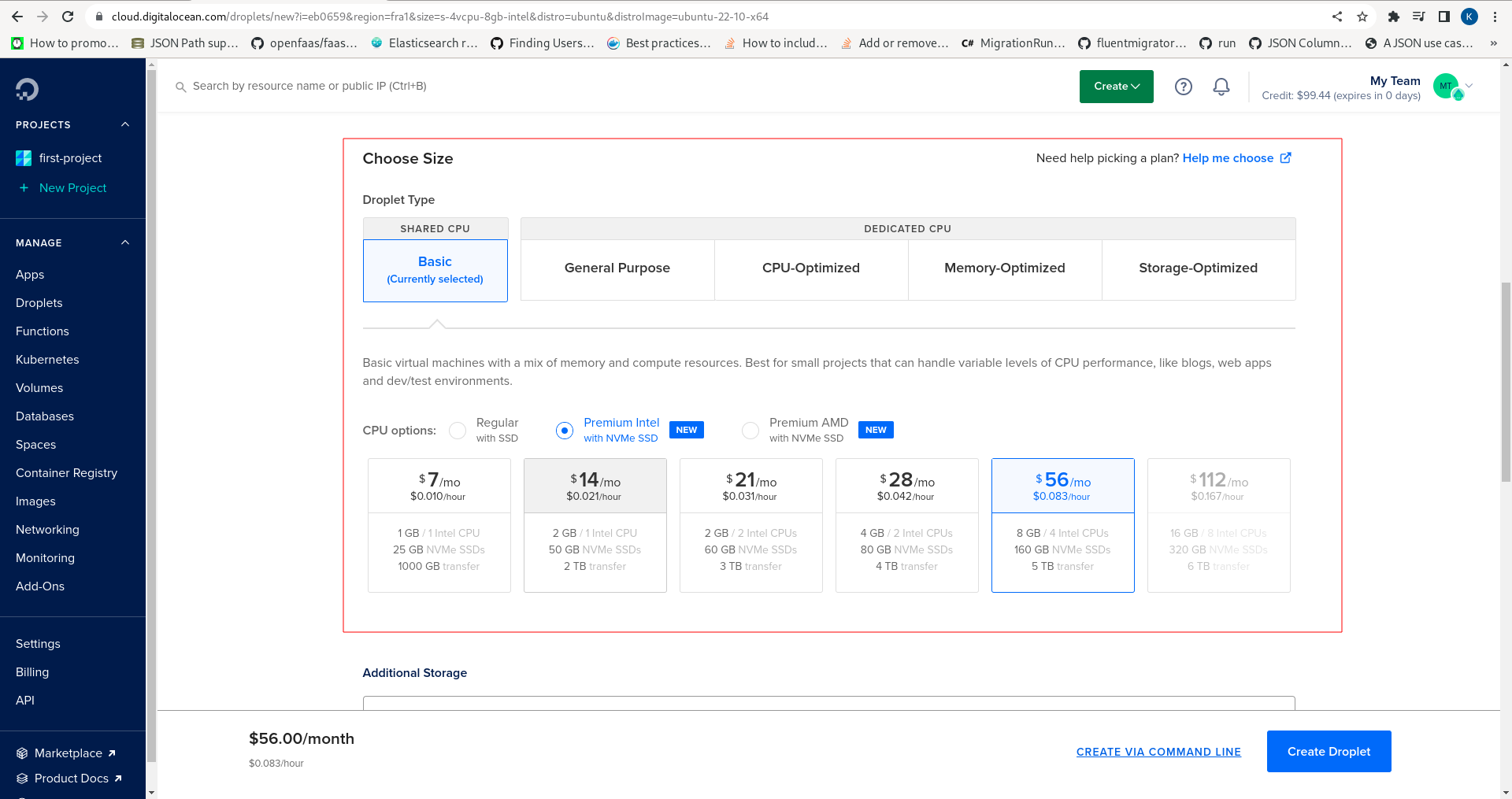Click the site lock icon in address bar
1512x799 pixels.
[99, 17]
